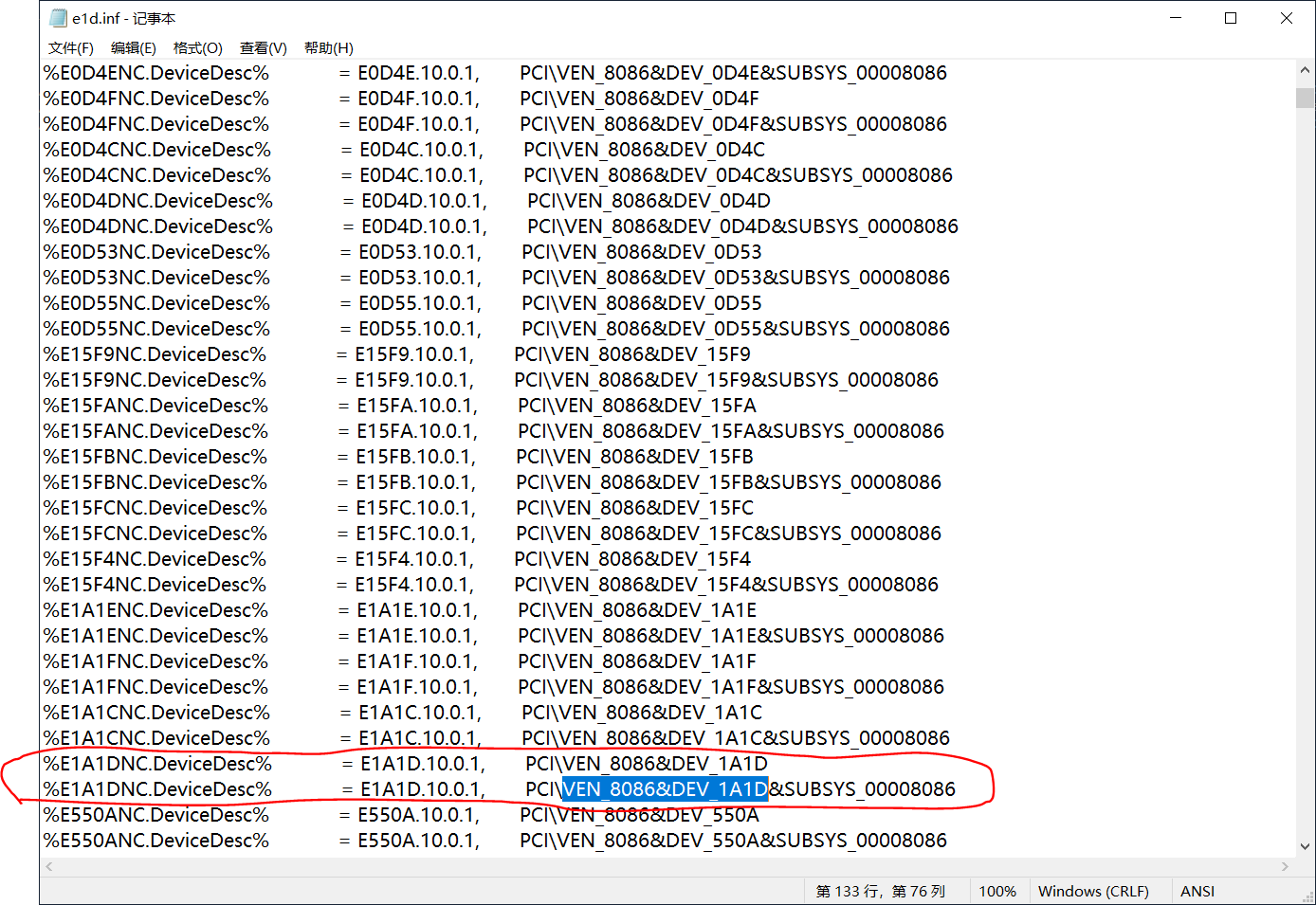The image size is (1316, 905).
Task: Click ANSI encoding in the status bar
Action: [x=1197, y=891]
